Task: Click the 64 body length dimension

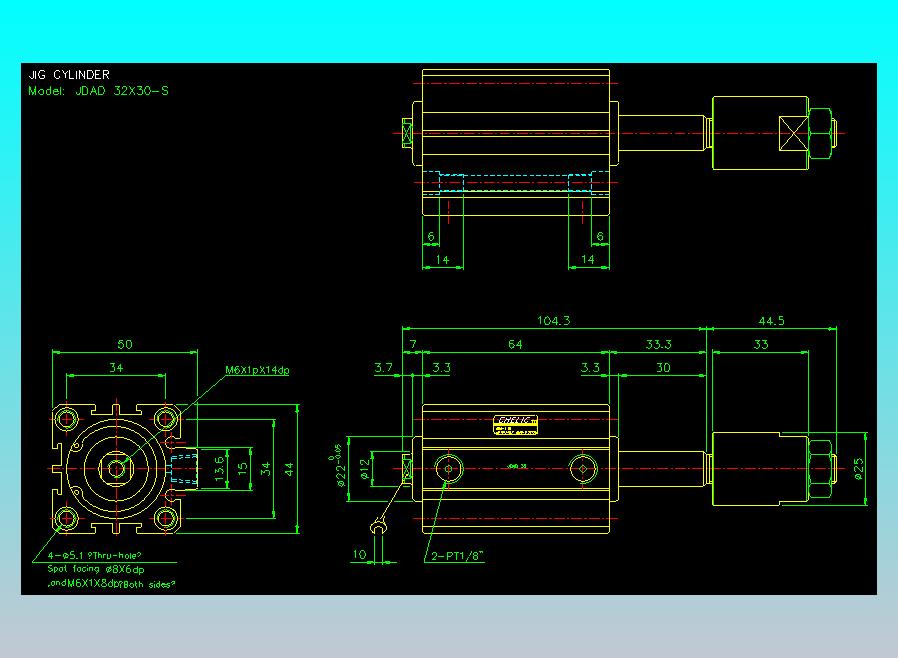Action: [x=515, y=344]
